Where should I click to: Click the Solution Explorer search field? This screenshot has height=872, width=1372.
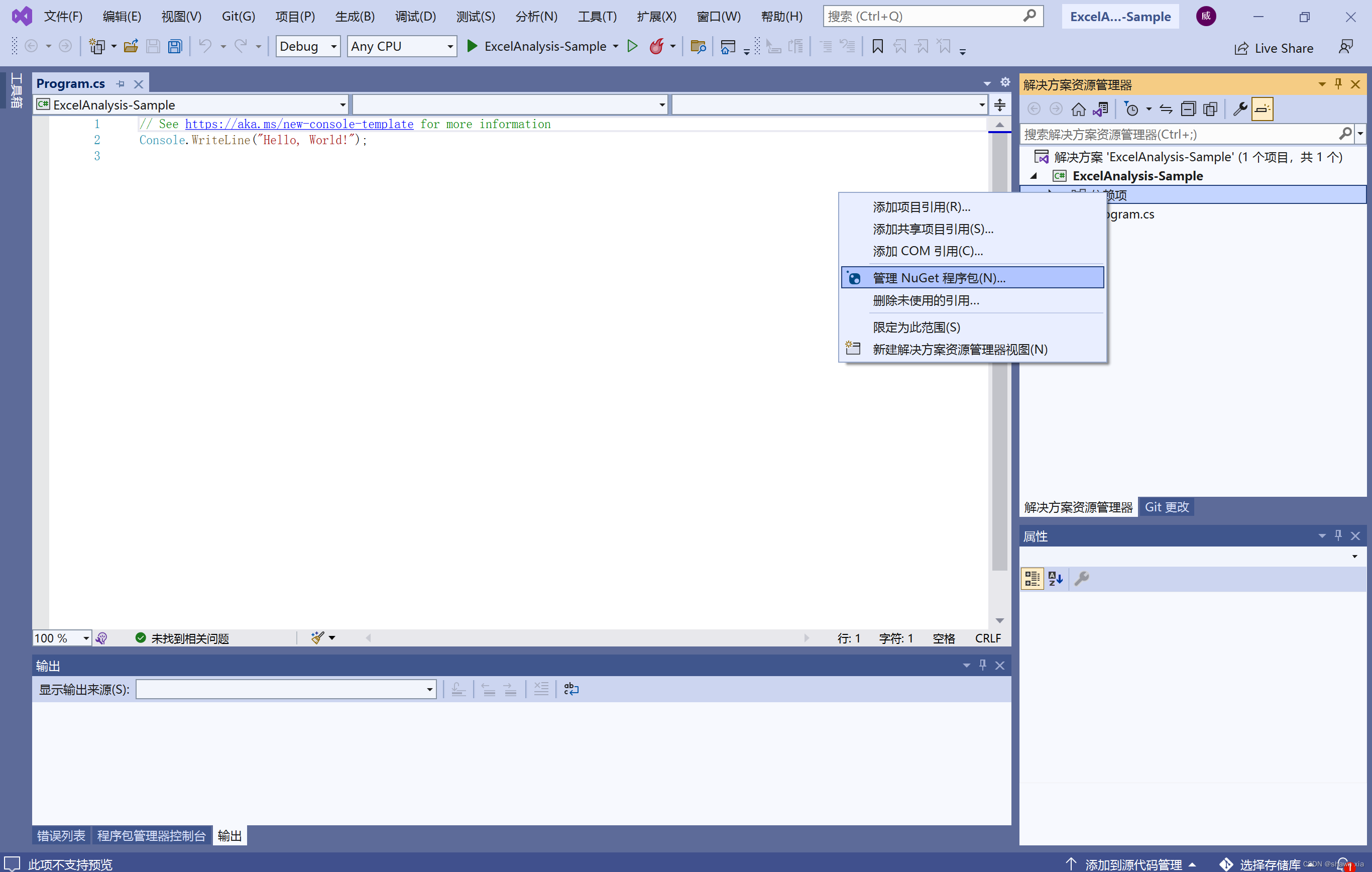click(1180, 135)
